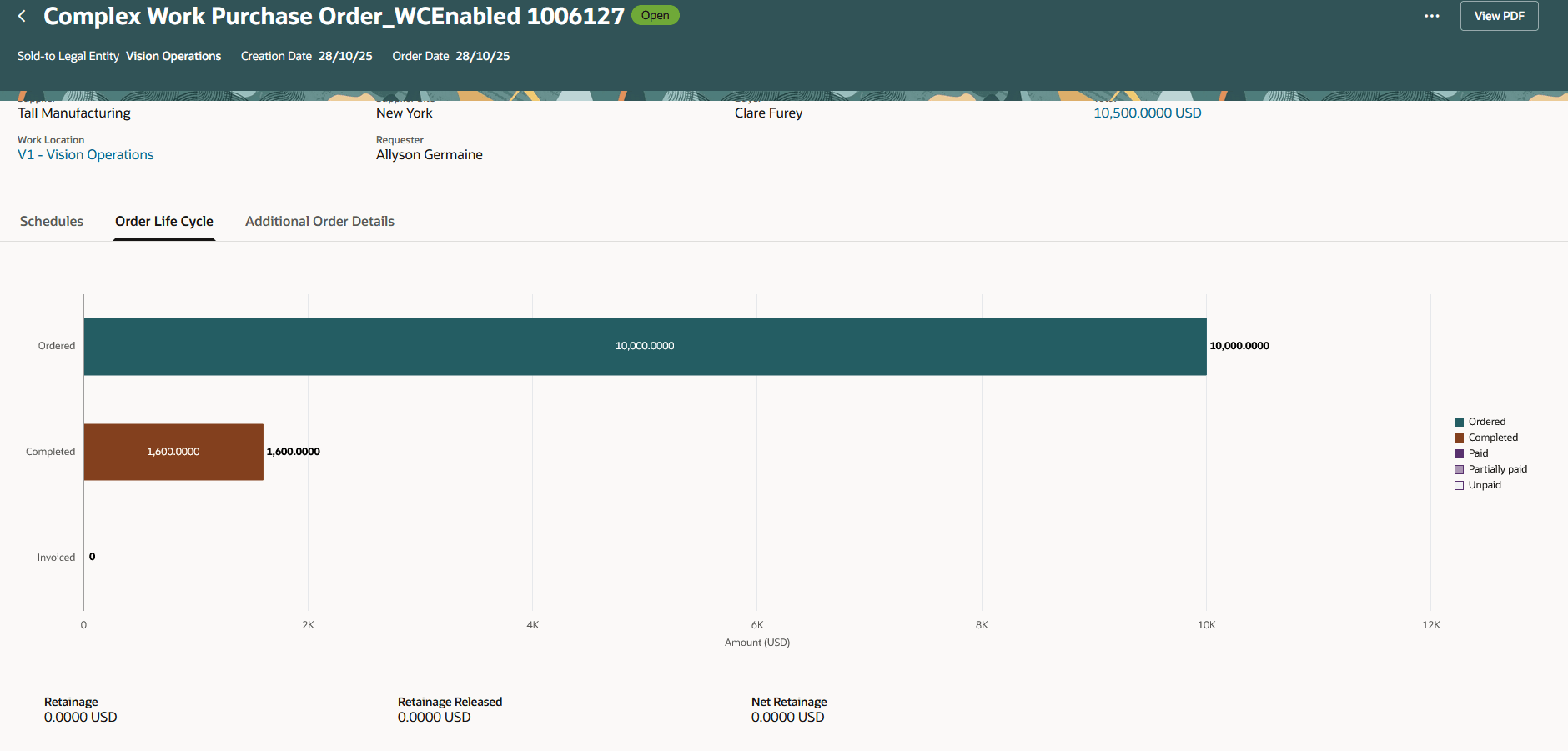This screenshot has width=1568, height=751.
Task: Open the Additional Order Details tab
Action: tap(319, 221)
